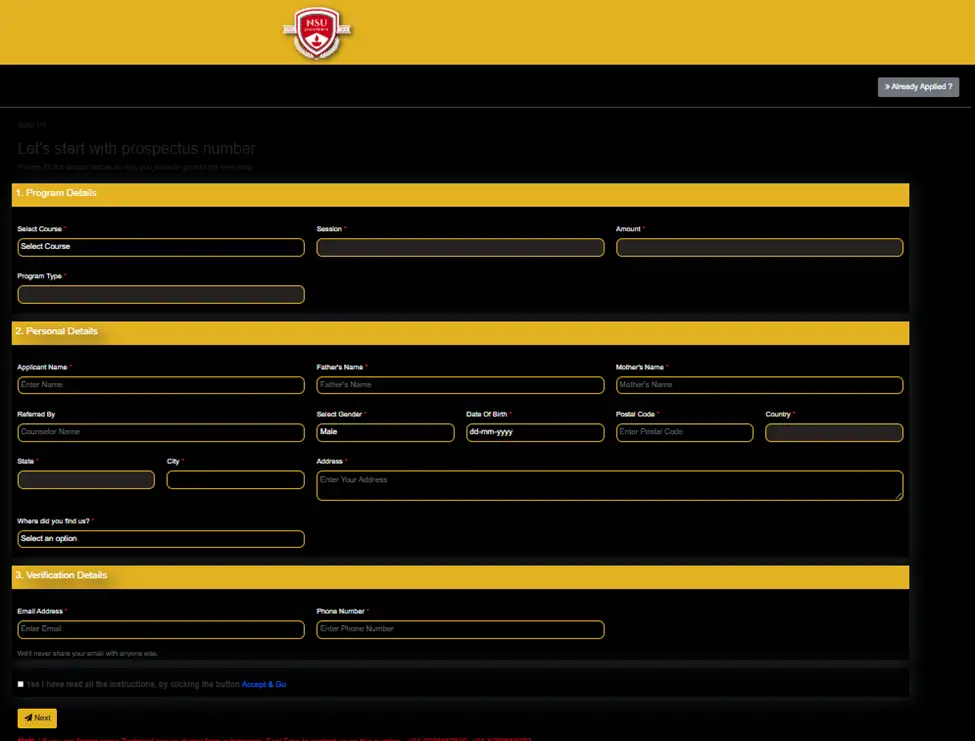Screen dimensions: 975x741
Task: Click the Next button
Action: pyautogui.click(x=37, y=718)
